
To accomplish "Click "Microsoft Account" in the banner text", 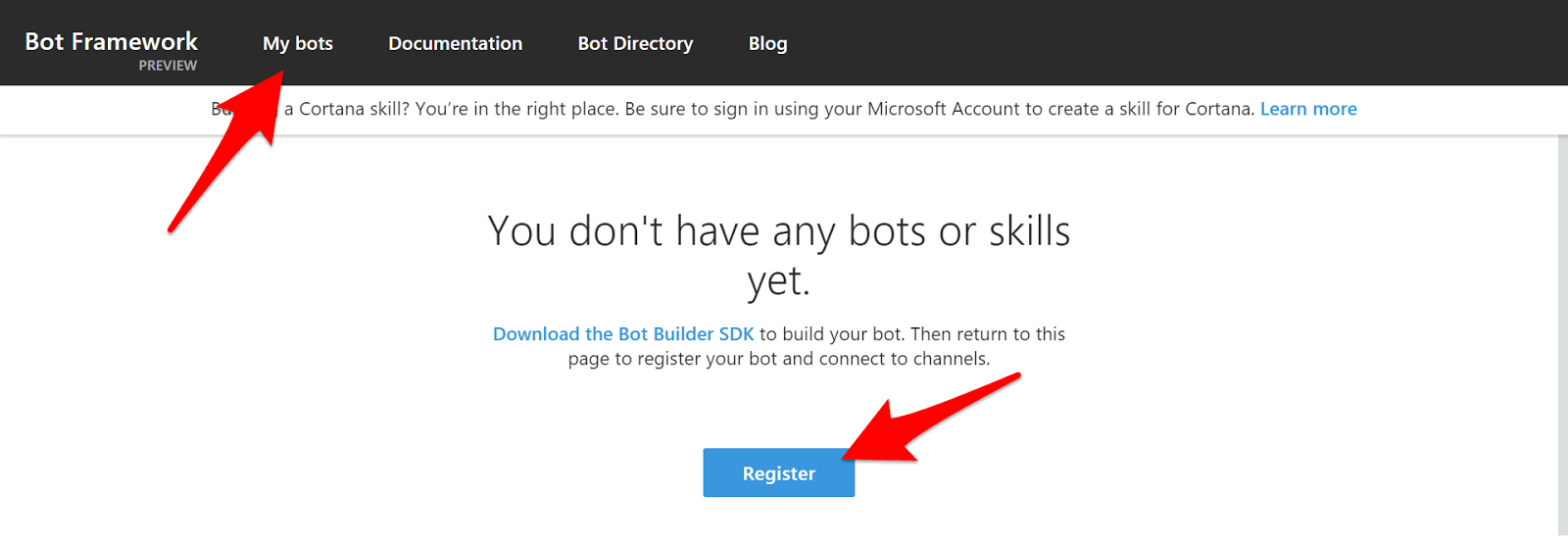I will 943,109.
